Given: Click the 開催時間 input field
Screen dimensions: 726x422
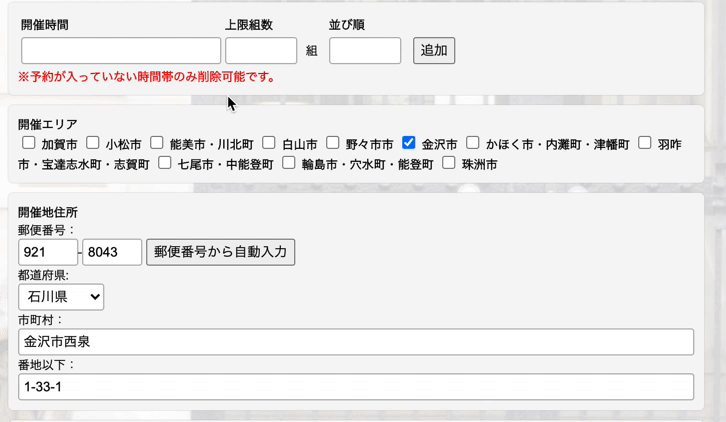Looking at the screenshot, I should 120,51.
